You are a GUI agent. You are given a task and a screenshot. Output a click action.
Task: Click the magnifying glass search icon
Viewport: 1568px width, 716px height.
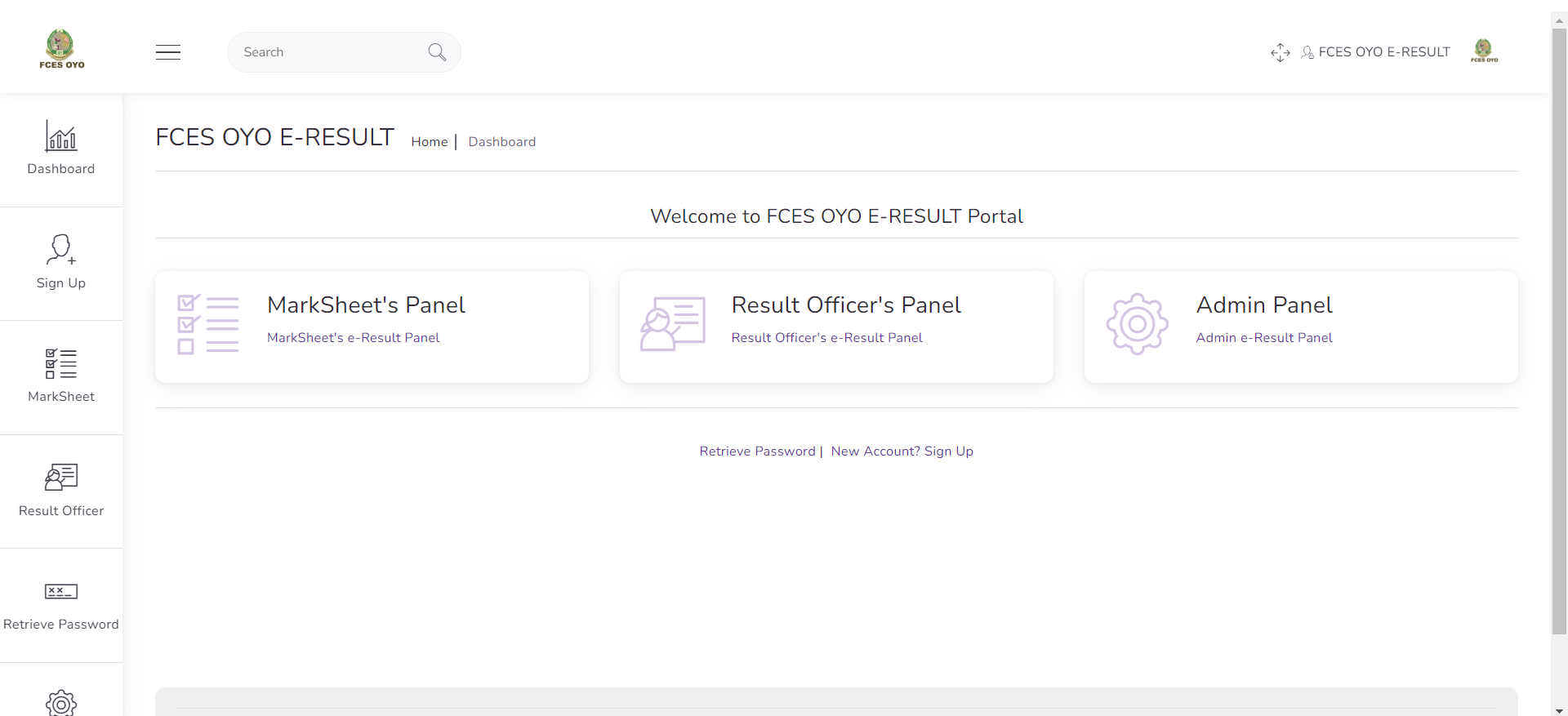437,52
